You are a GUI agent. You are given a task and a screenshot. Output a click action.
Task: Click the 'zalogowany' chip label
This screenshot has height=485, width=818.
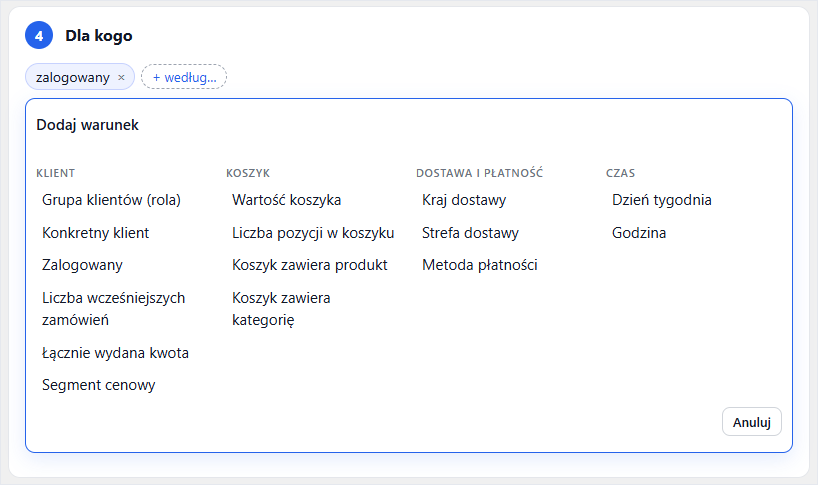point(73,78)
